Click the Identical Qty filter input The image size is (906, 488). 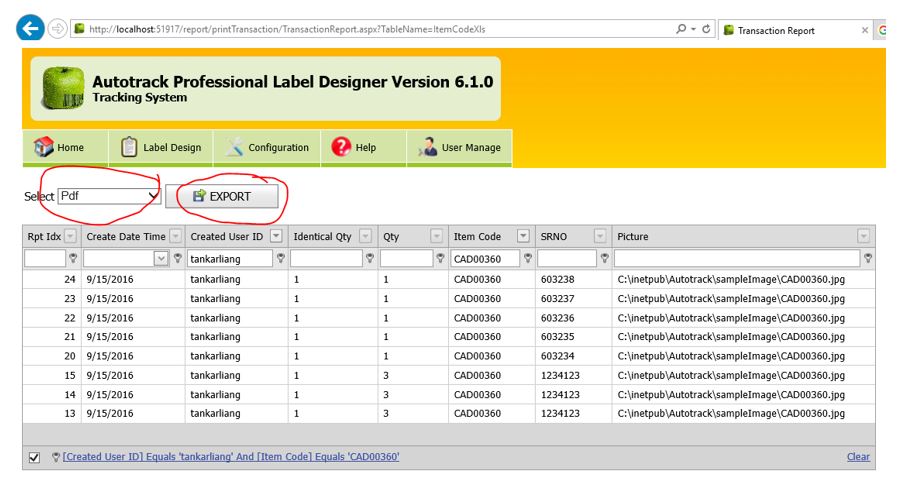coord(326,259)
